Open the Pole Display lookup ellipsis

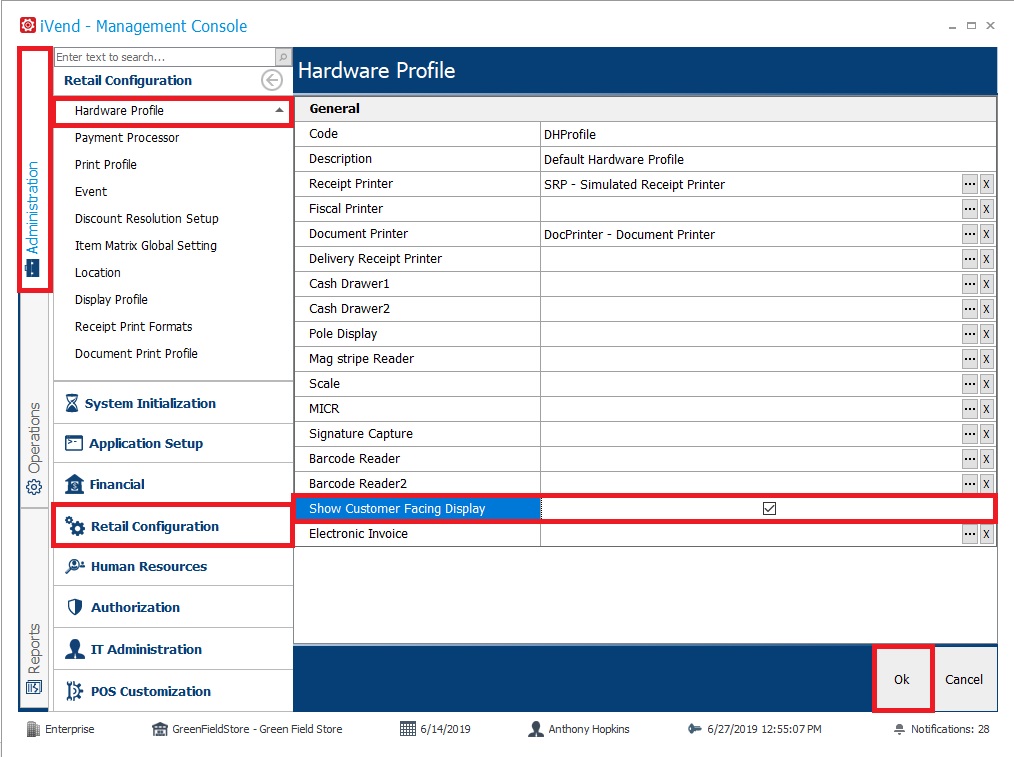(x=969, y=334)
